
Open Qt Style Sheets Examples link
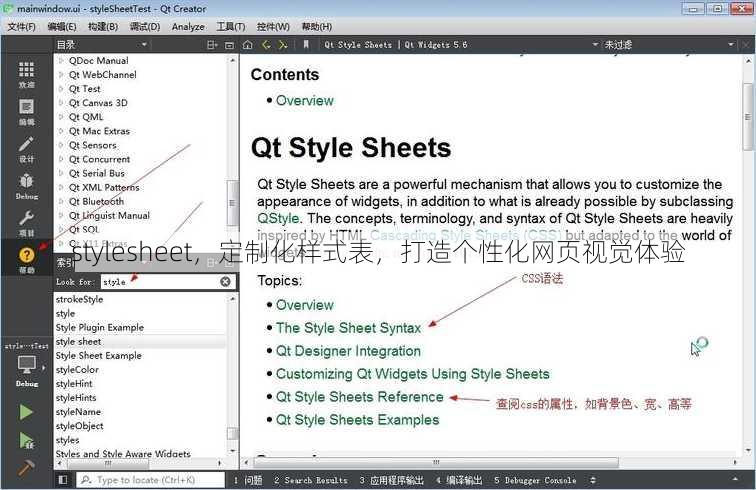(x=358, y=420)
